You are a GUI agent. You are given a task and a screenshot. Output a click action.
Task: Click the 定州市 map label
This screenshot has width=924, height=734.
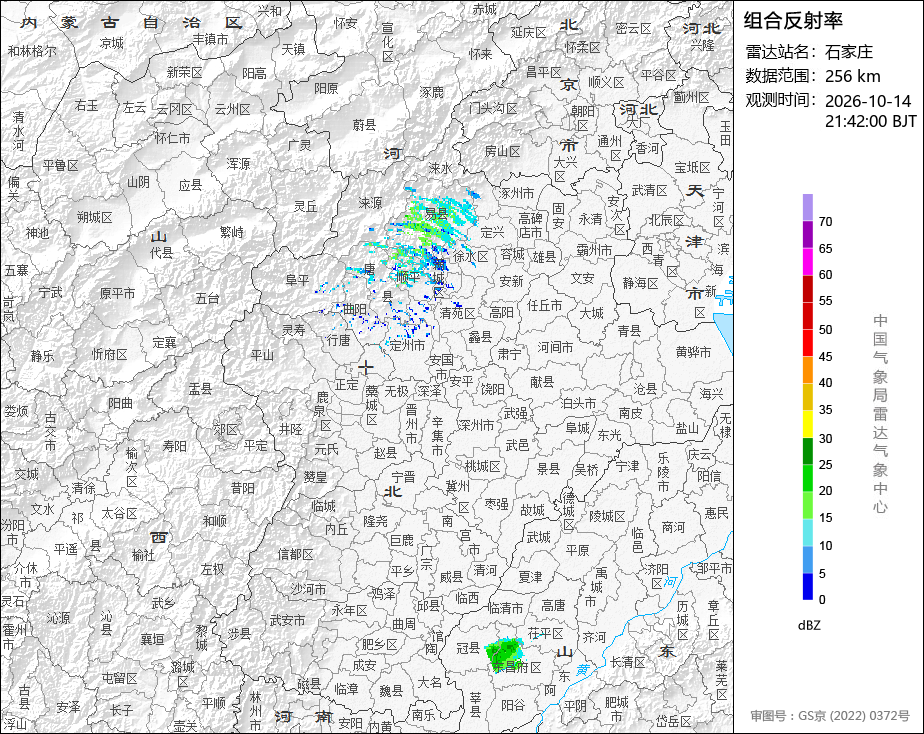click(407, 346)
